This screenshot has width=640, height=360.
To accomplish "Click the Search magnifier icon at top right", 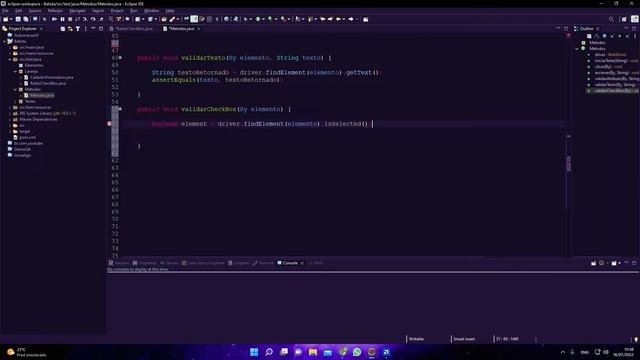I will pyautogui.click(x=611, y=19).
